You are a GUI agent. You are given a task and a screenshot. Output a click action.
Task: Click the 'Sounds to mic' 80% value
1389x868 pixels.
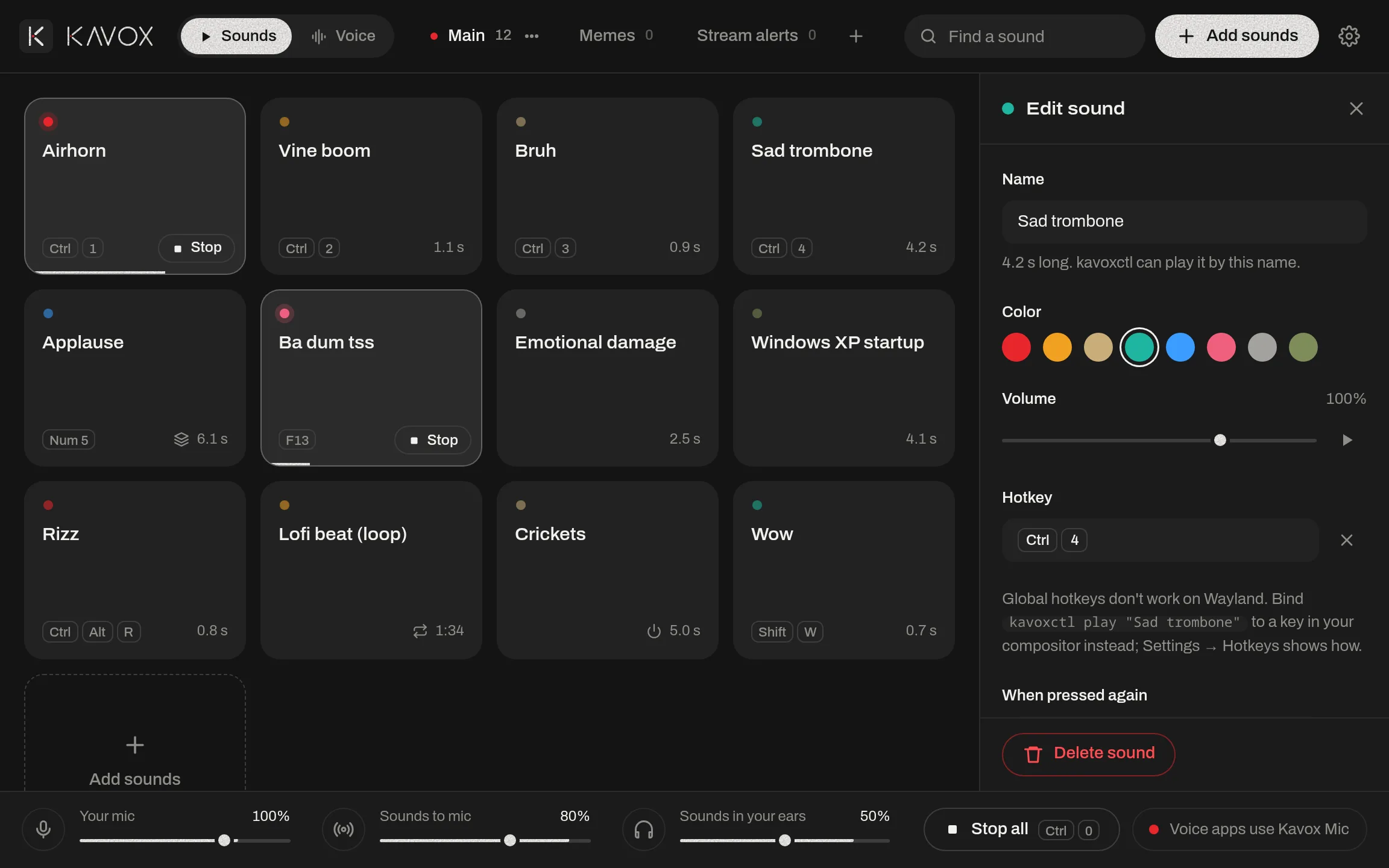tap(575, 816)
